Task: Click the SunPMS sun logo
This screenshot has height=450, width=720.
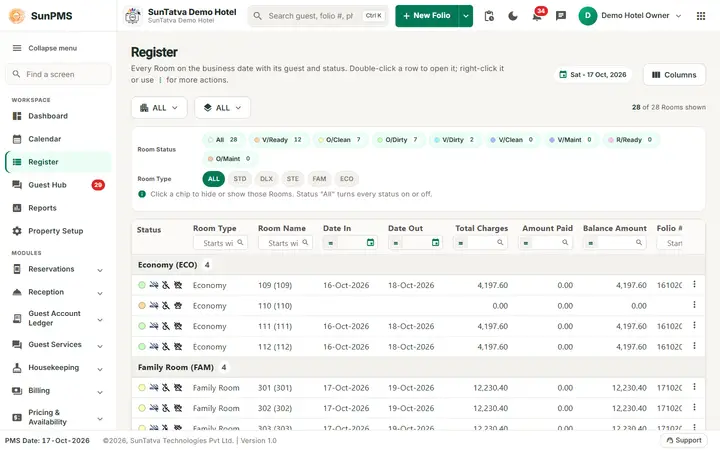Action: [17, 16]
